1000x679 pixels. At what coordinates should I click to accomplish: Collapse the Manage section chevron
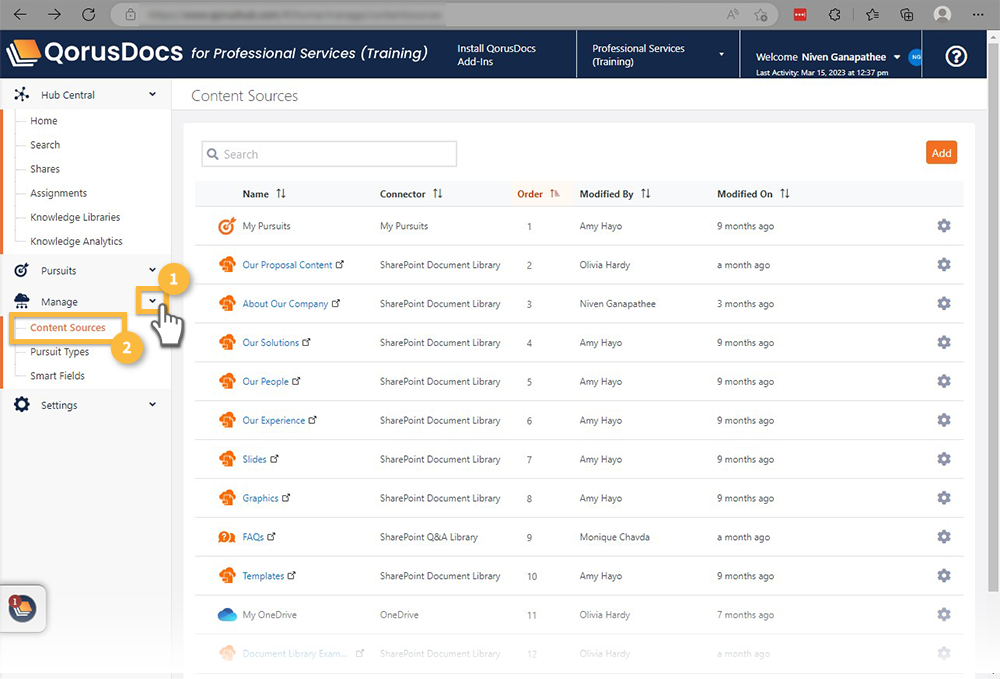point(152,301)
